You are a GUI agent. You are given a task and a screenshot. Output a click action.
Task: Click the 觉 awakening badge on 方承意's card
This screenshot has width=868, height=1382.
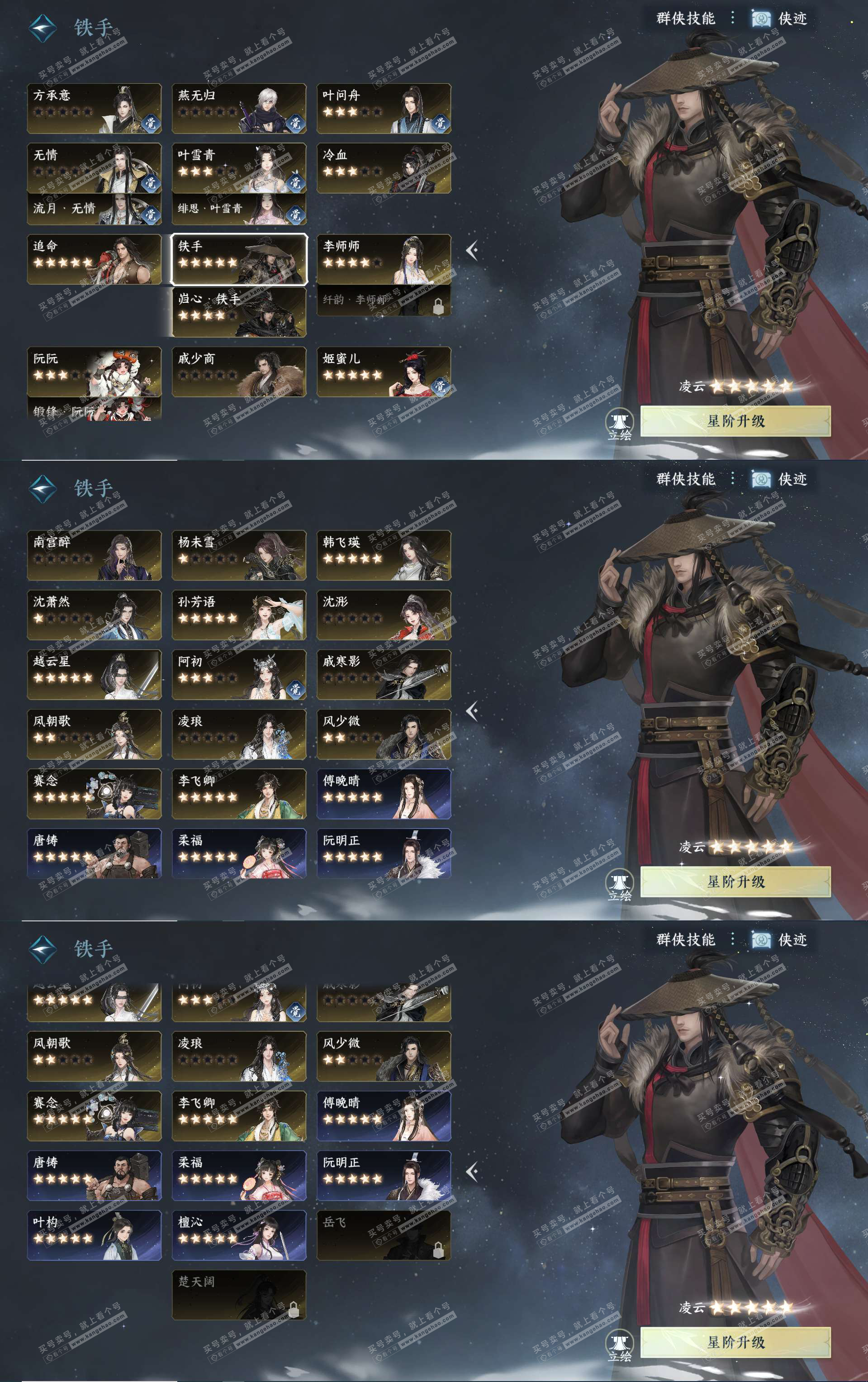click(150, 122)
